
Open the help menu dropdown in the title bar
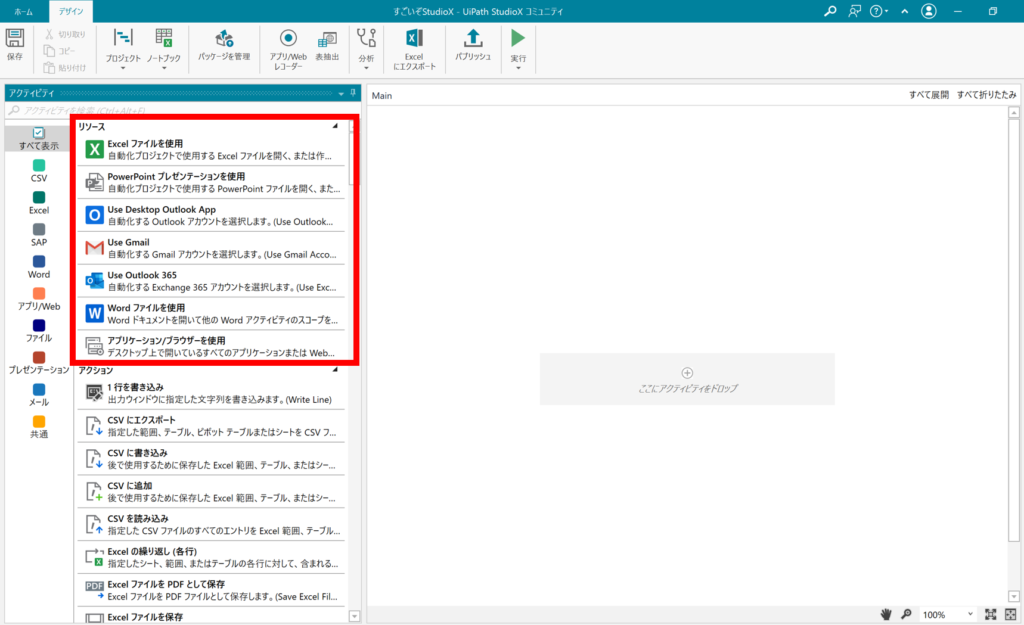coord(879,11)
